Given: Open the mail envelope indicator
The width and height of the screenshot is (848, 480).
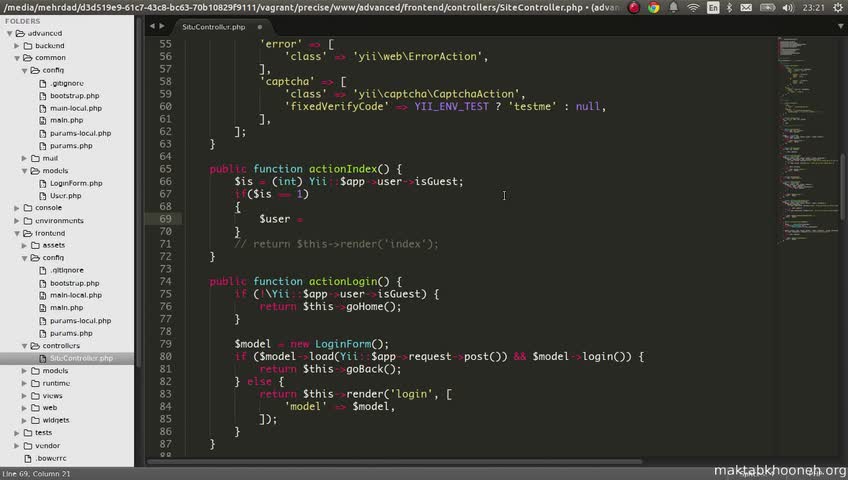Looking at the screenshot, I should point(746,8).
